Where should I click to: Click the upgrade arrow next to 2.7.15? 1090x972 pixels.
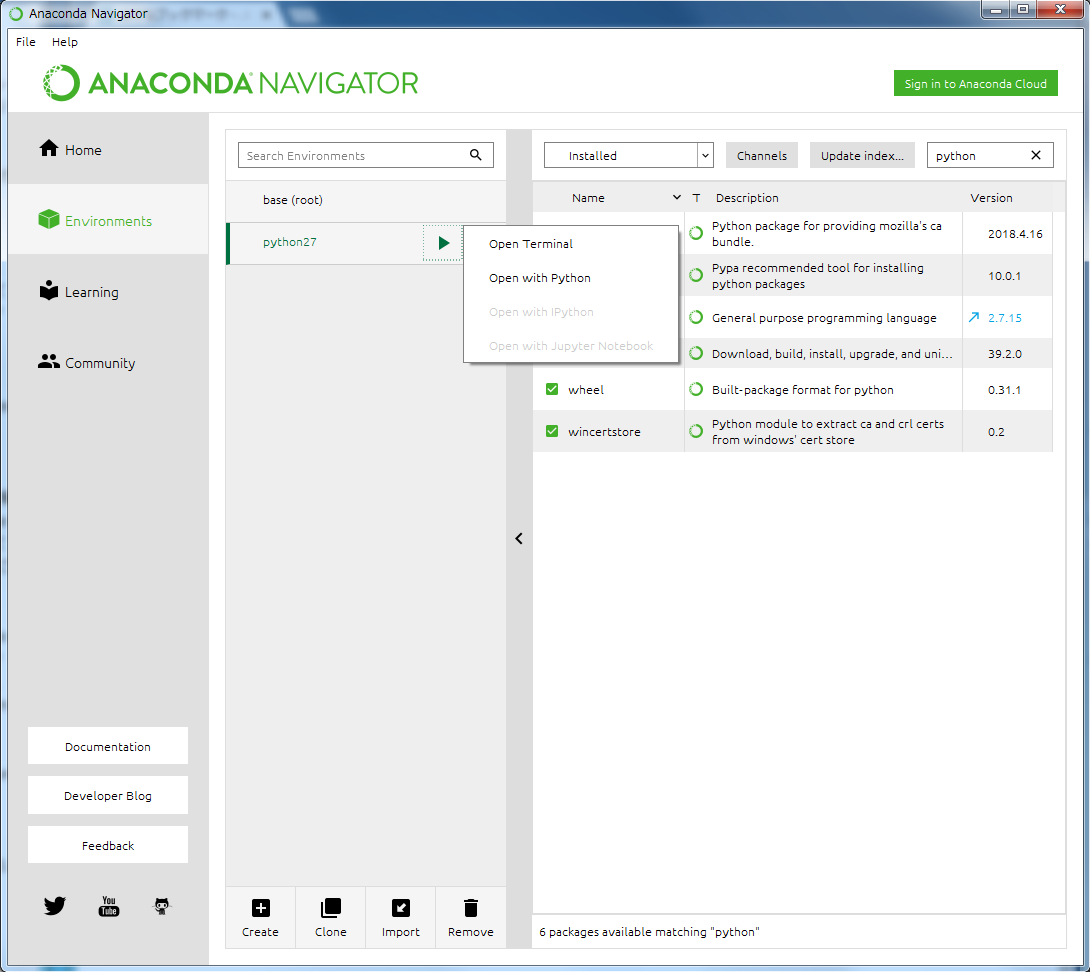point(974,317)
